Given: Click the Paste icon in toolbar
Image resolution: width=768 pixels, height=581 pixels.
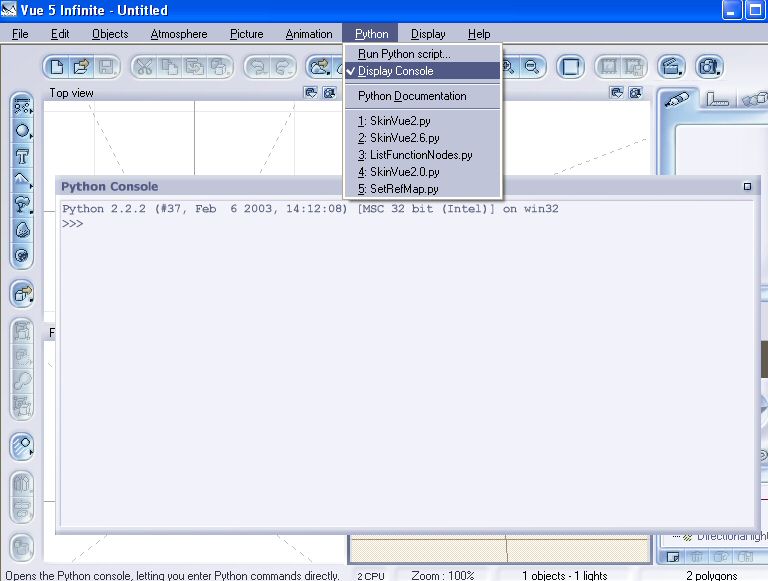Looking at the screenshot, I should pos(194,67).
